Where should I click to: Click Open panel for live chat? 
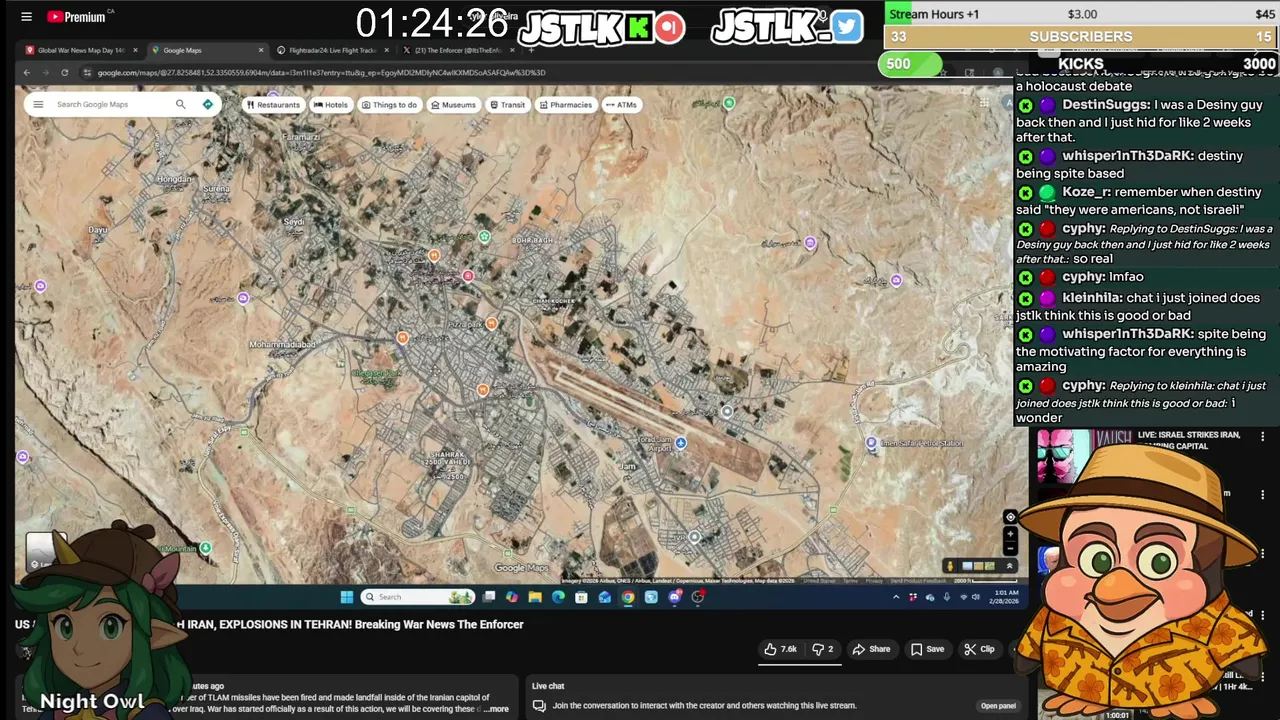[998, 706]
